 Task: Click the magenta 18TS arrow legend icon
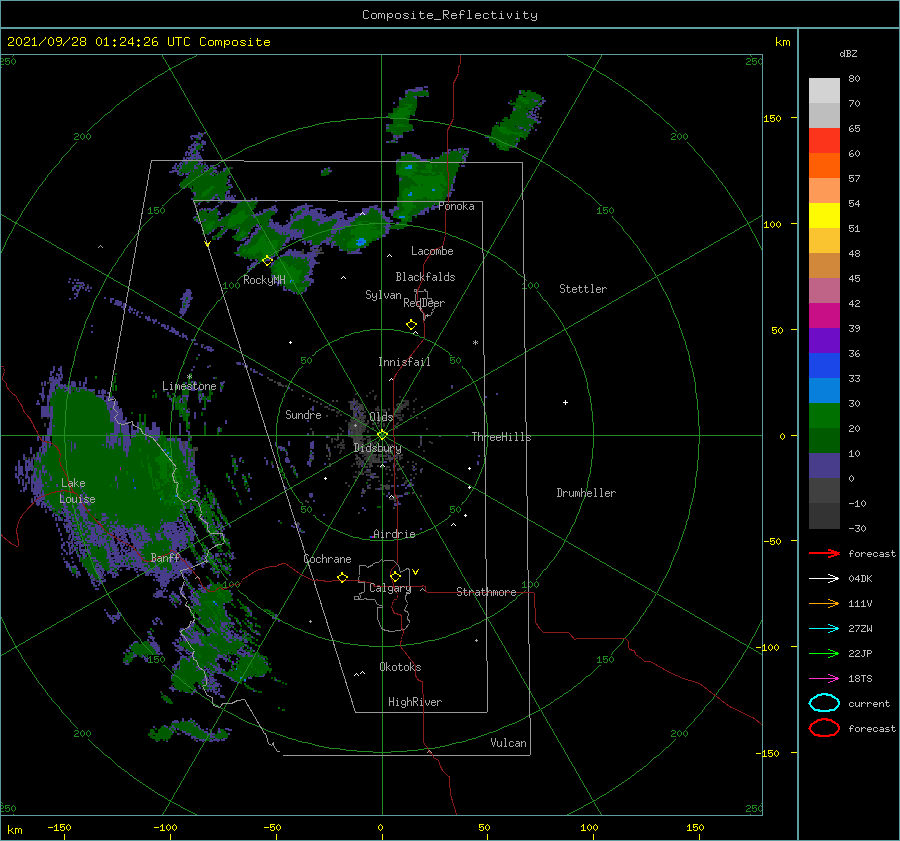[824, 679]
